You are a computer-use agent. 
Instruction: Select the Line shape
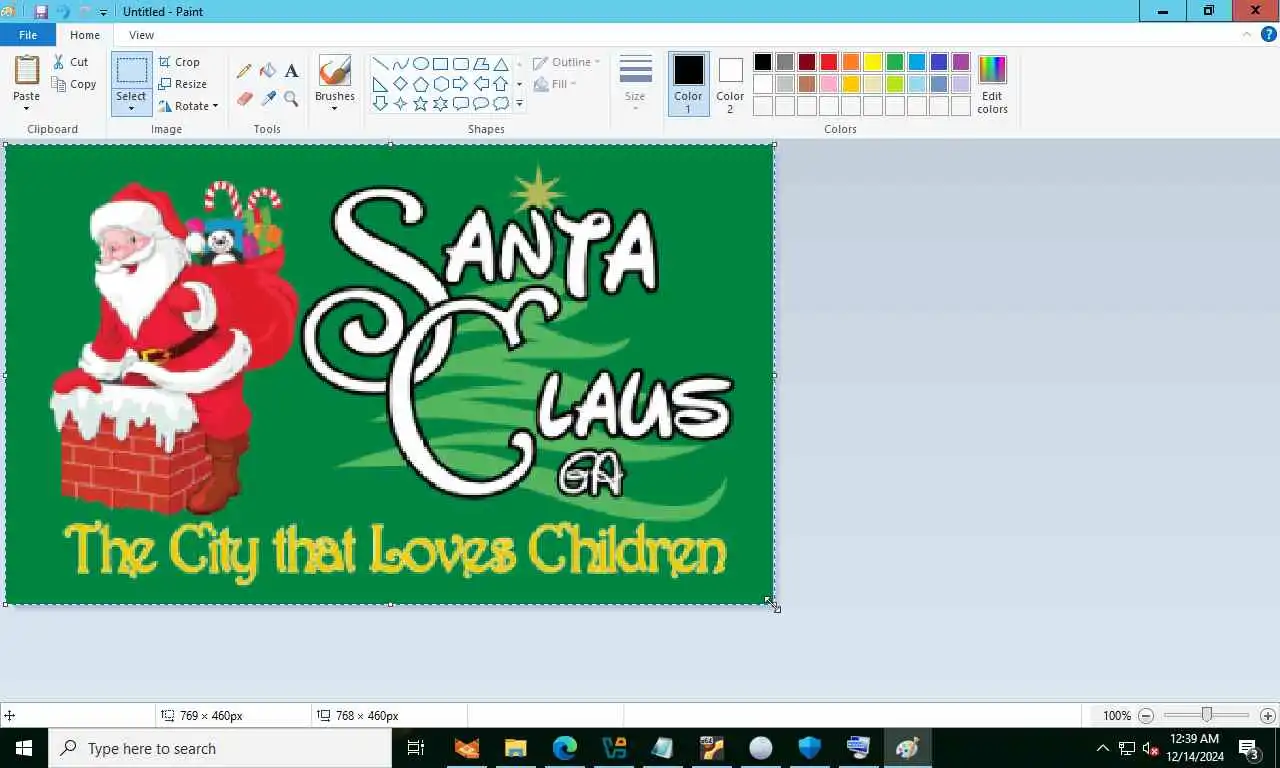coord(380,64)
